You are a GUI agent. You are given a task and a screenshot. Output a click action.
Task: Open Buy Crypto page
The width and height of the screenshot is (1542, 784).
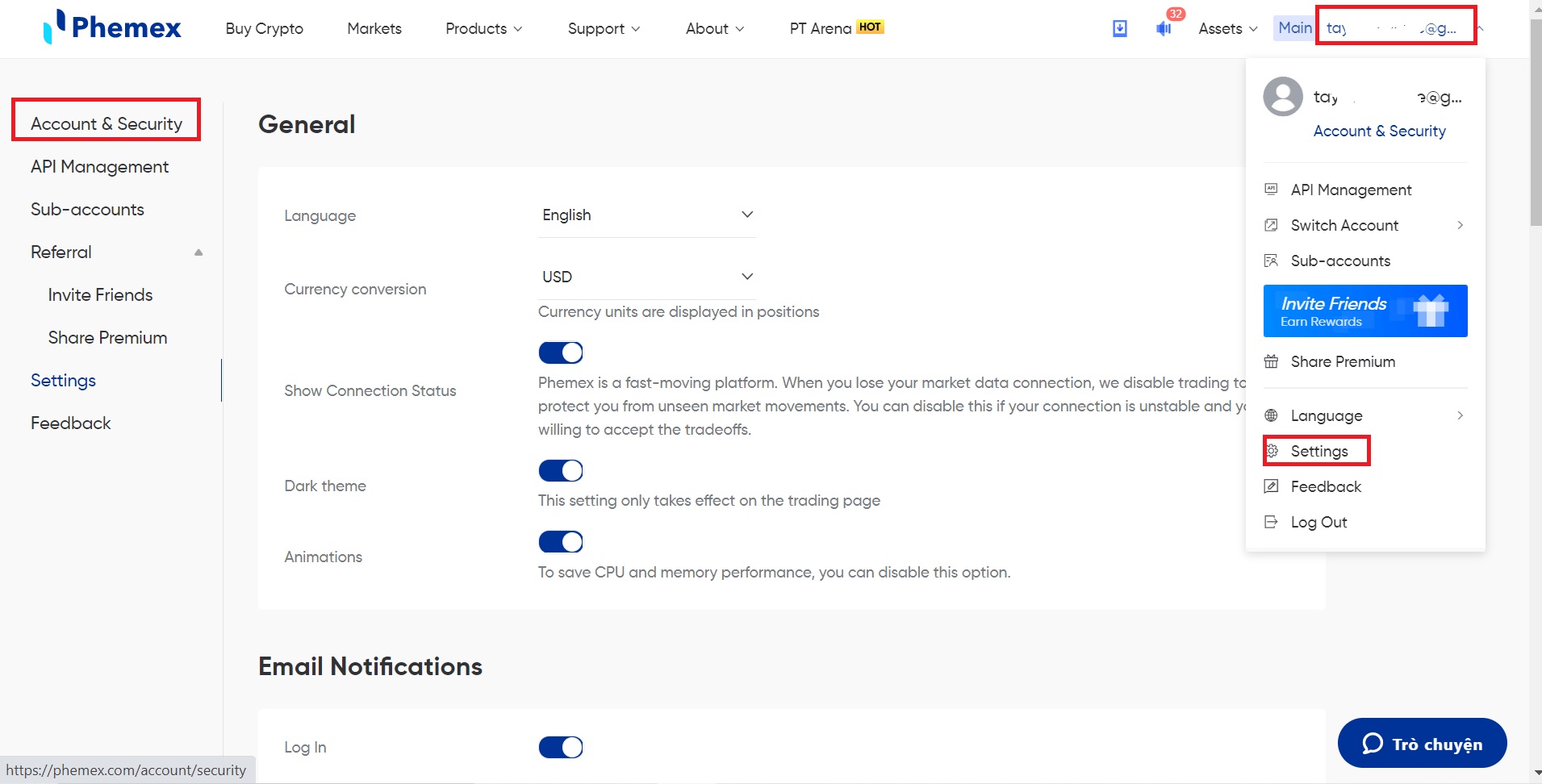265,28
